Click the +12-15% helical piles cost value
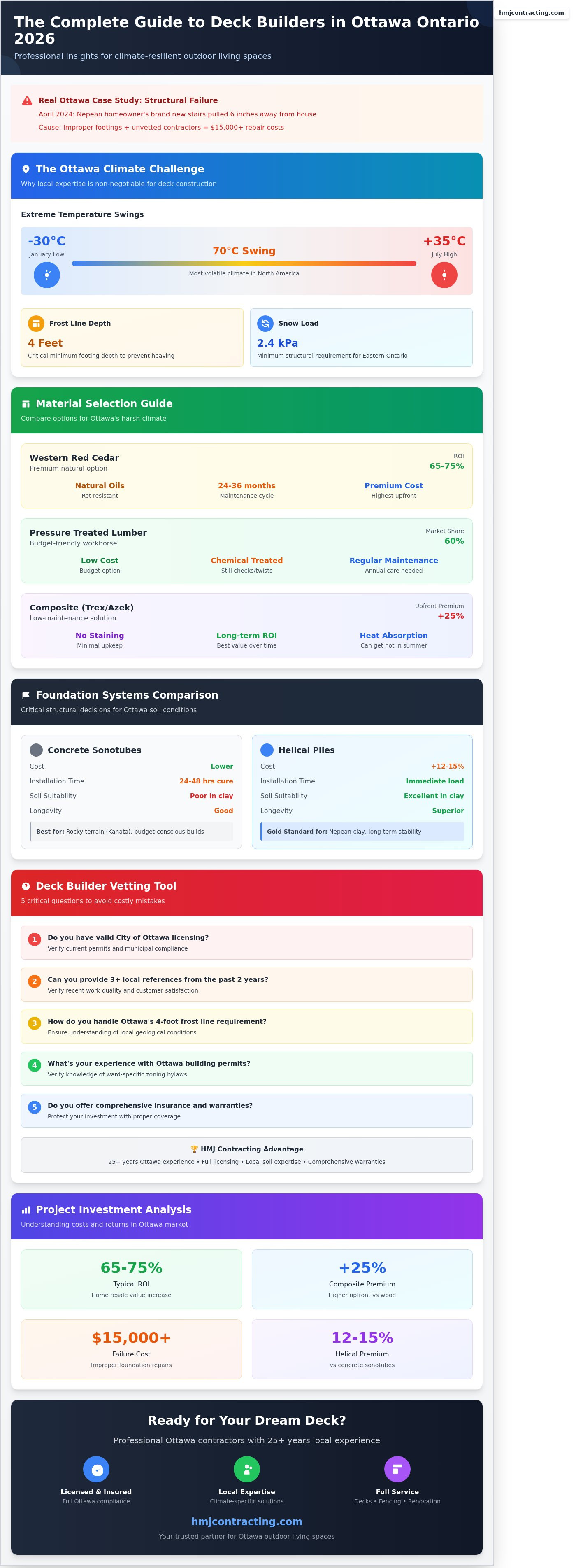Screen dimensions: 576x1568 [x=447, y=767]
